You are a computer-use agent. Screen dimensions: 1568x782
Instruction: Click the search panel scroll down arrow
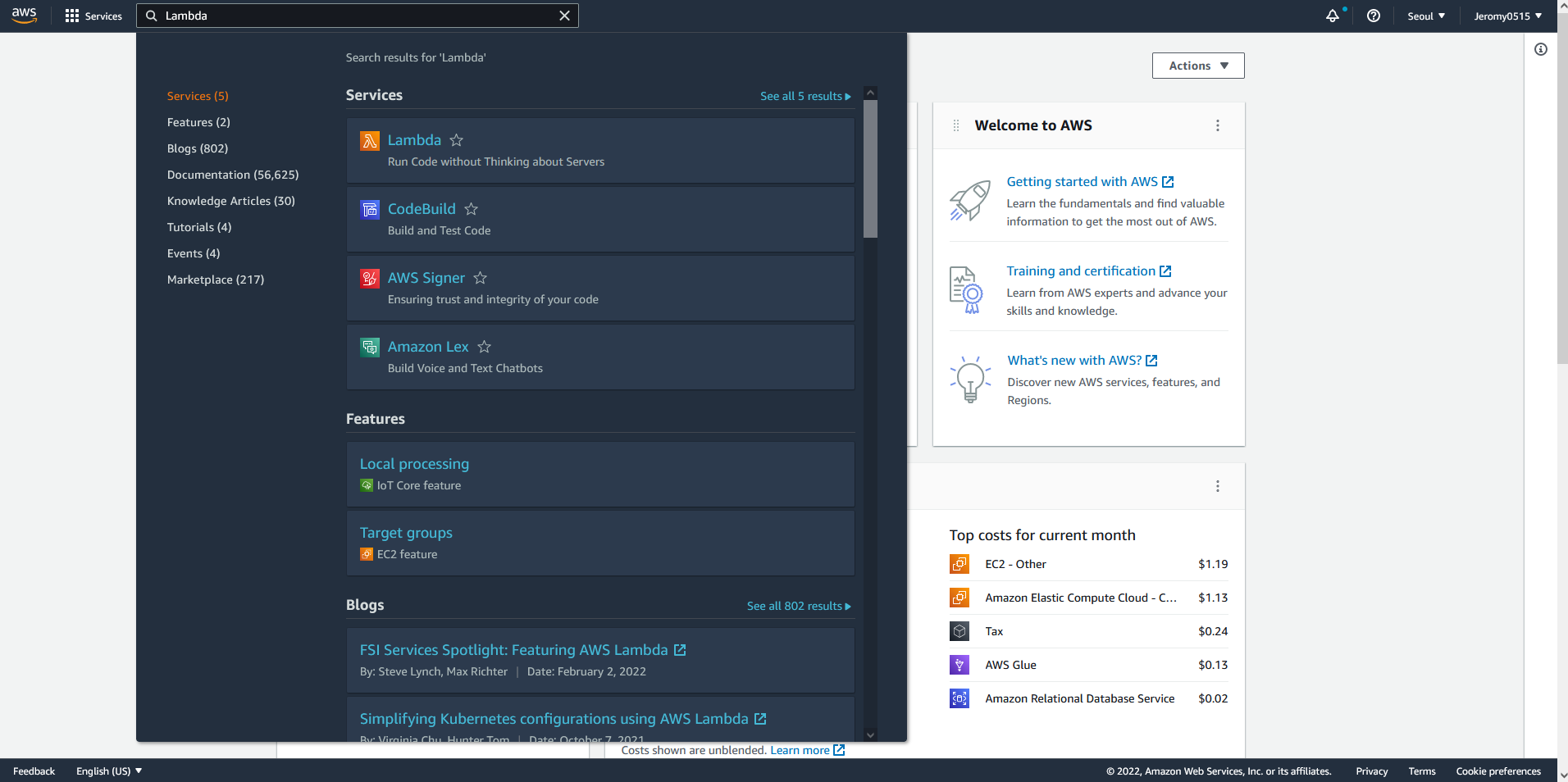point(871,735)
